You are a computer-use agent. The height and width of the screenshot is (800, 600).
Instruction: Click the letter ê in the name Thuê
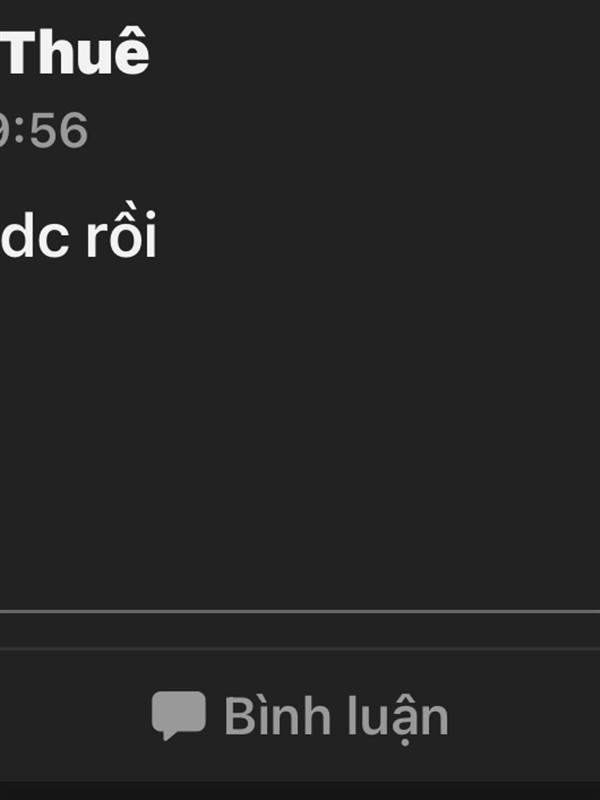point(132,53)
